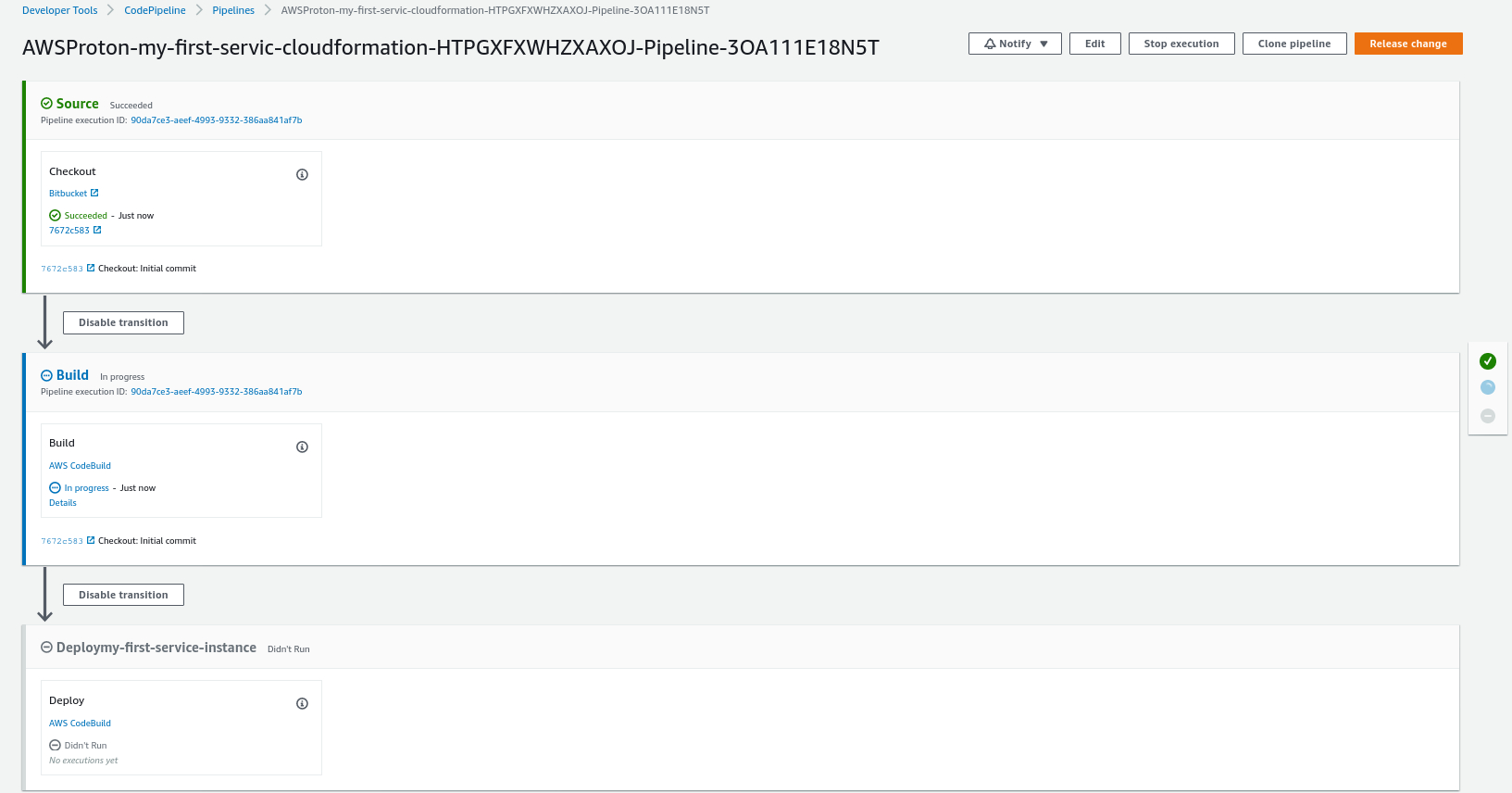Click external link icon next to Bitbucket

click(94, 193)
